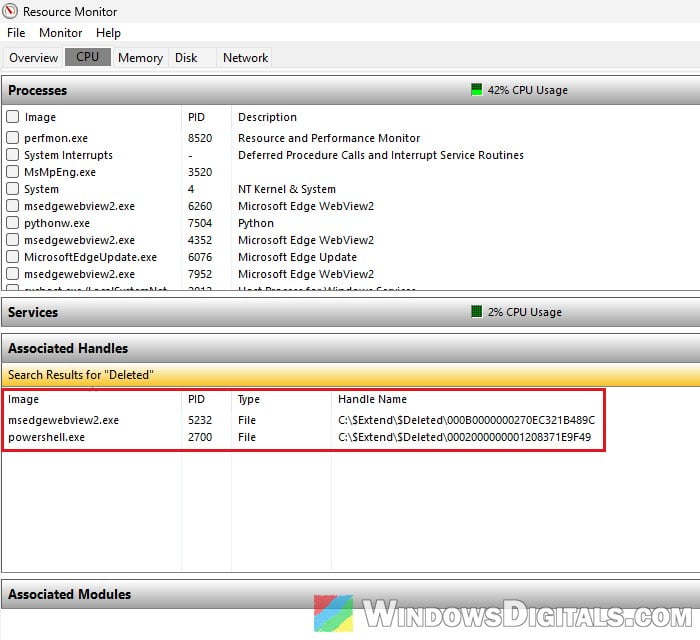This screenshot has width=700, height=640.
Task: Click the 'Microsoft Edge Update' description
Action: [297, 257]
